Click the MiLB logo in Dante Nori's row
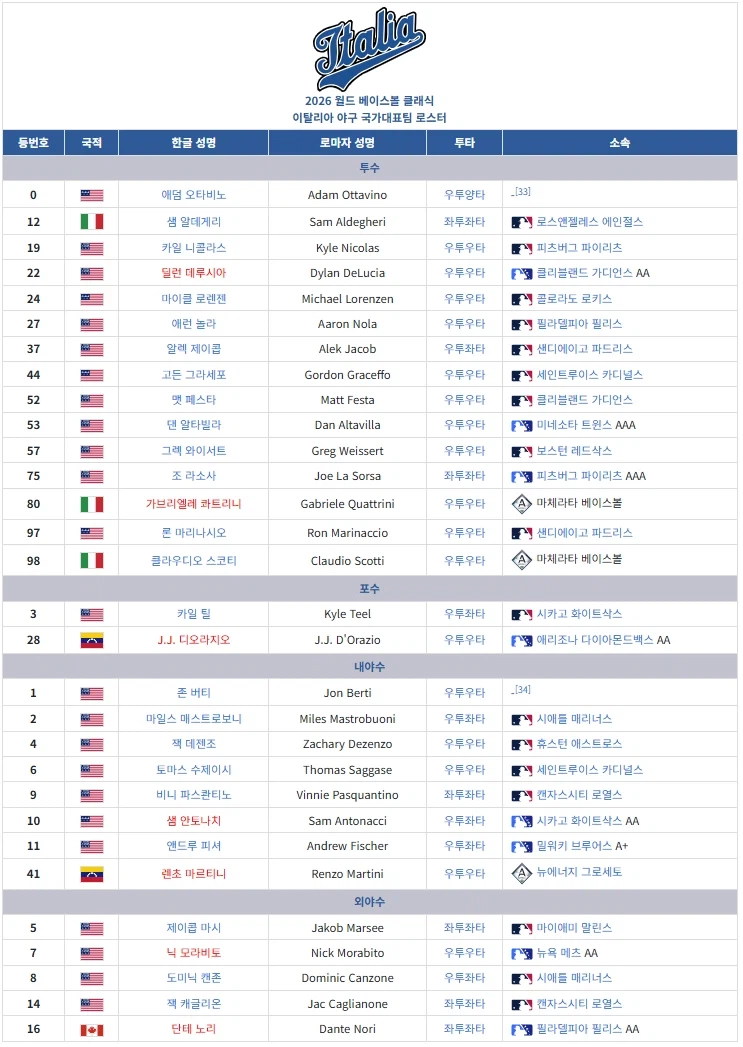The height and width of the screenshot is (1047, 743). 522,1030
